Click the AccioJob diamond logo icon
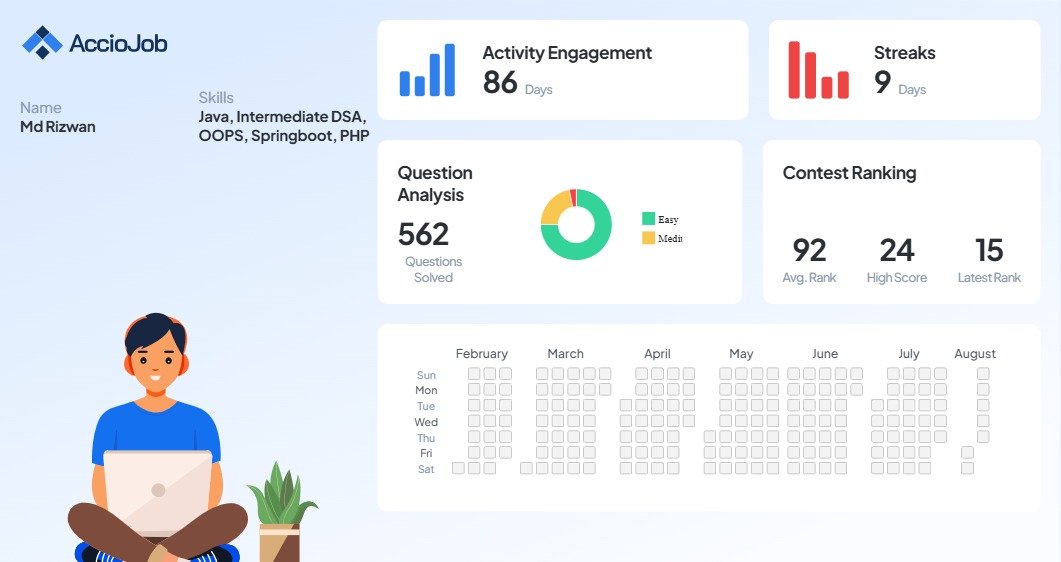 [42, 43]
